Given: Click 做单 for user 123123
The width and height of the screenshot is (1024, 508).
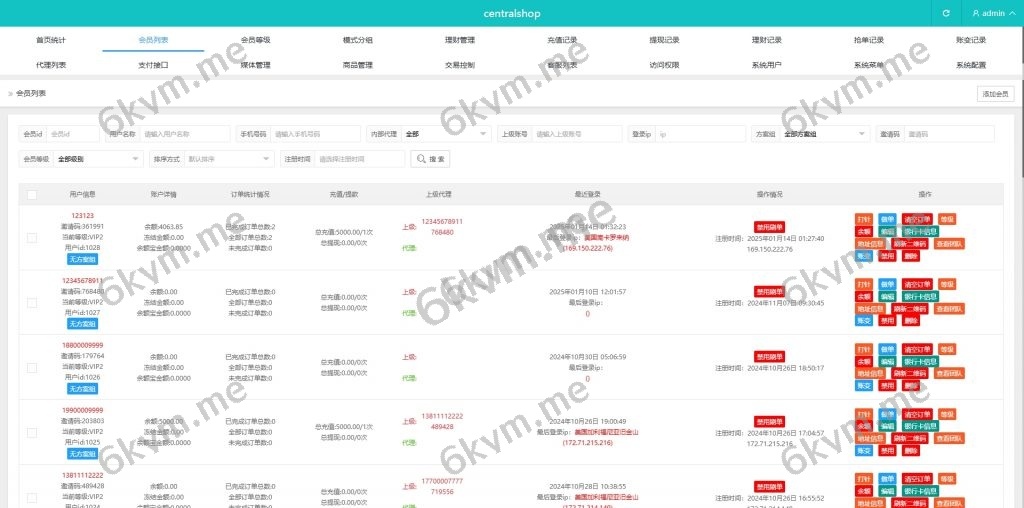Looking at the screenshot, I should (x=887, y=219).
